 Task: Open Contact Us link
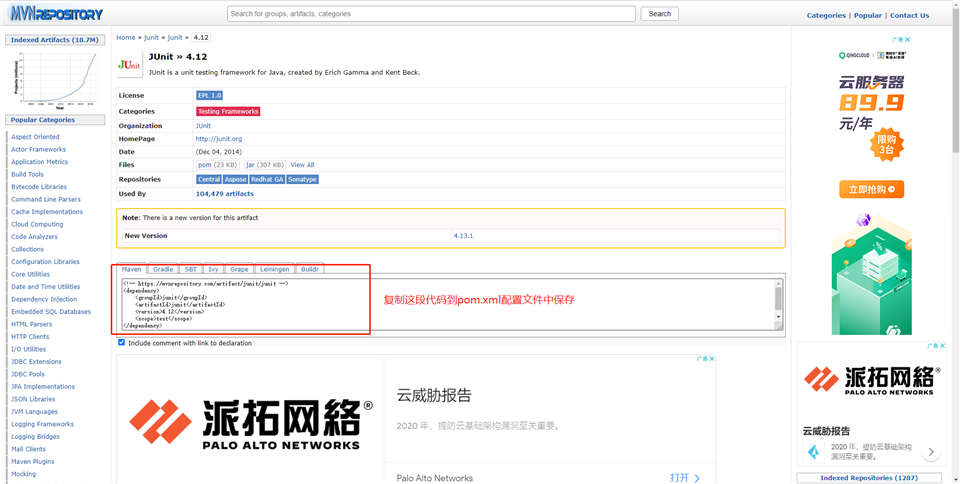coord(909,15)
